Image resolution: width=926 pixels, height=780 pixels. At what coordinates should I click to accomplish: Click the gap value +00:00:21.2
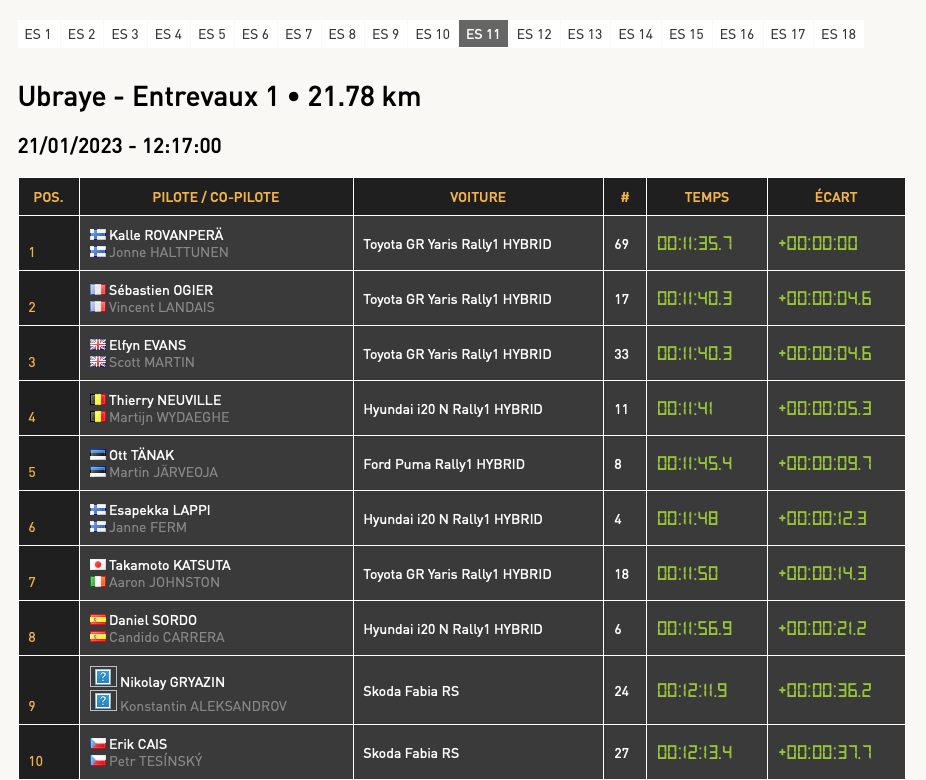[x=823, y=628]
